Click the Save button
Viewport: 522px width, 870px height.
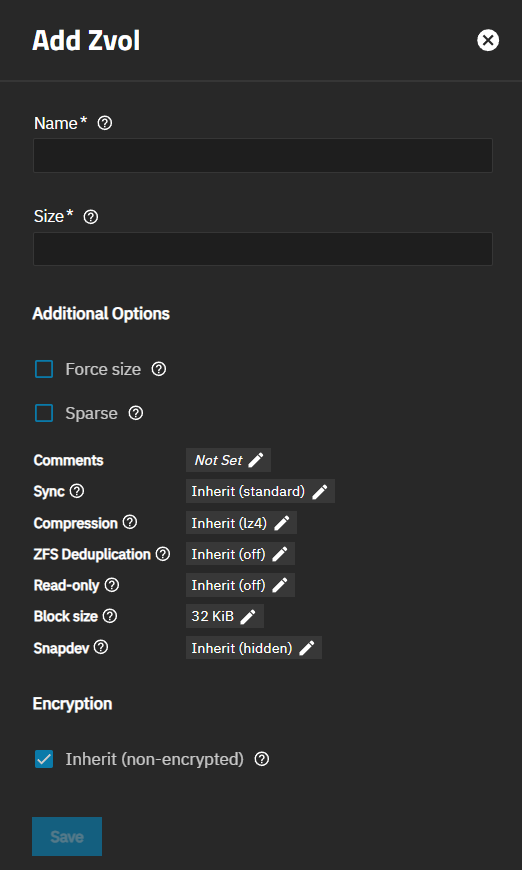67,836
